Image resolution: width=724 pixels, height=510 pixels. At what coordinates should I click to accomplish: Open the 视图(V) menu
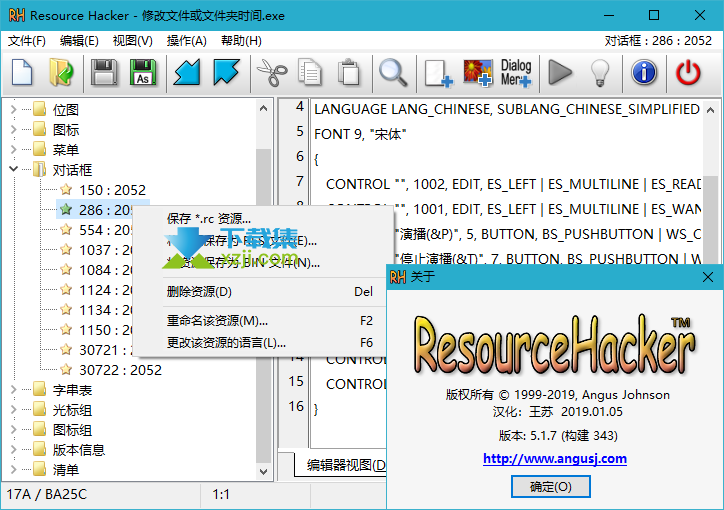tap(133, 41)
